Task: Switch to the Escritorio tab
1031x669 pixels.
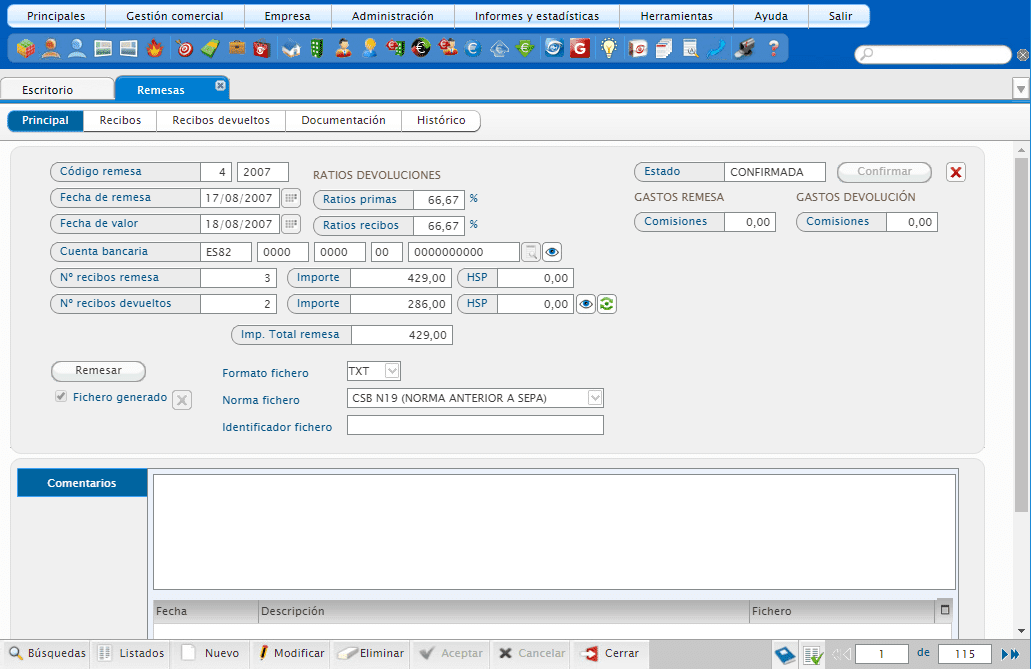Action: pos(57,89)
